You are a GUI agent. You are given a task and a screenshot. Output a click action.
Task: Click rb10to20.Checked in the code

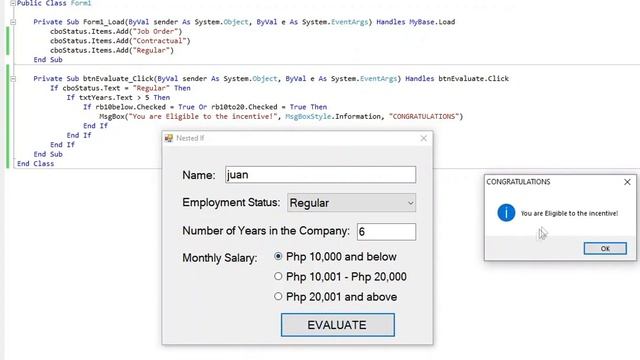tap(244, 107)
